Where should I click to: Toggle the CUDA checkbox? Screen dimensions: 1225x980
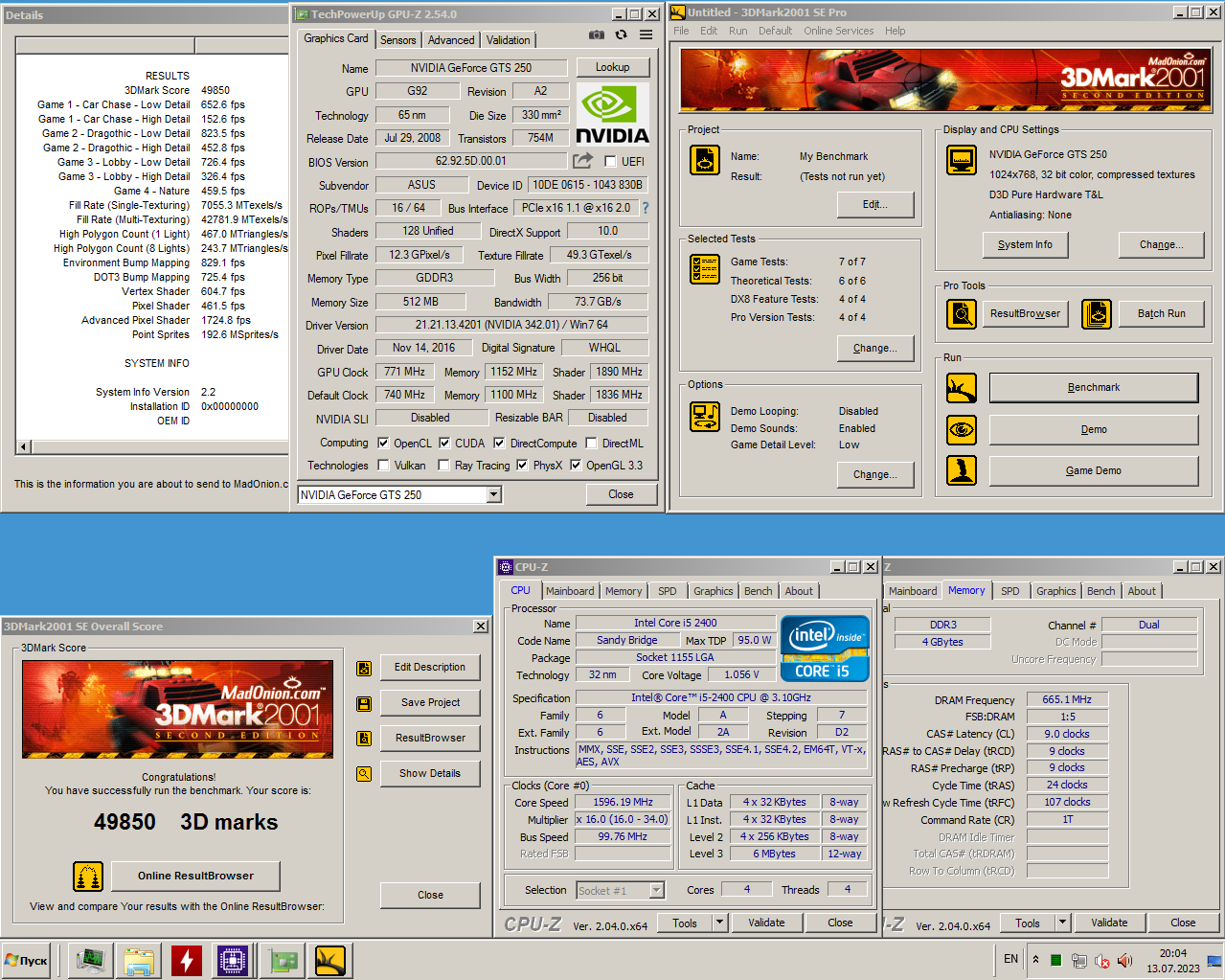[444, 443]
